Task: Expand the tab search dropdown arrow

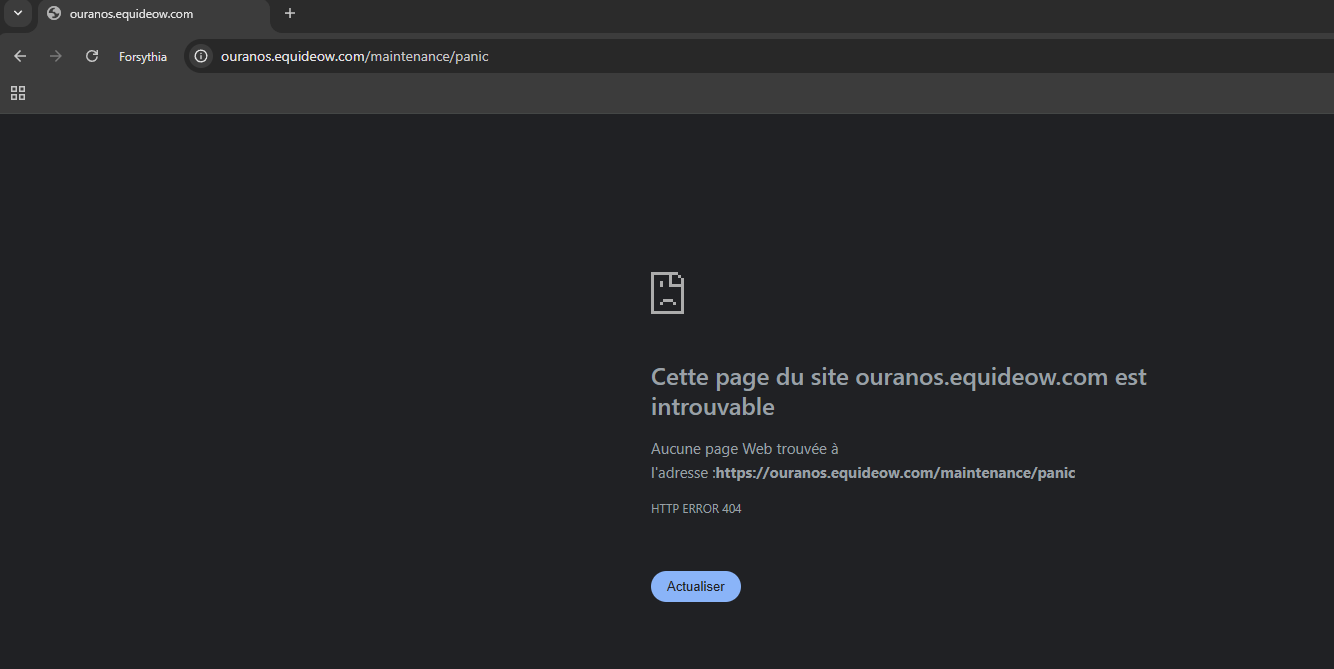Action: (17, 13)
